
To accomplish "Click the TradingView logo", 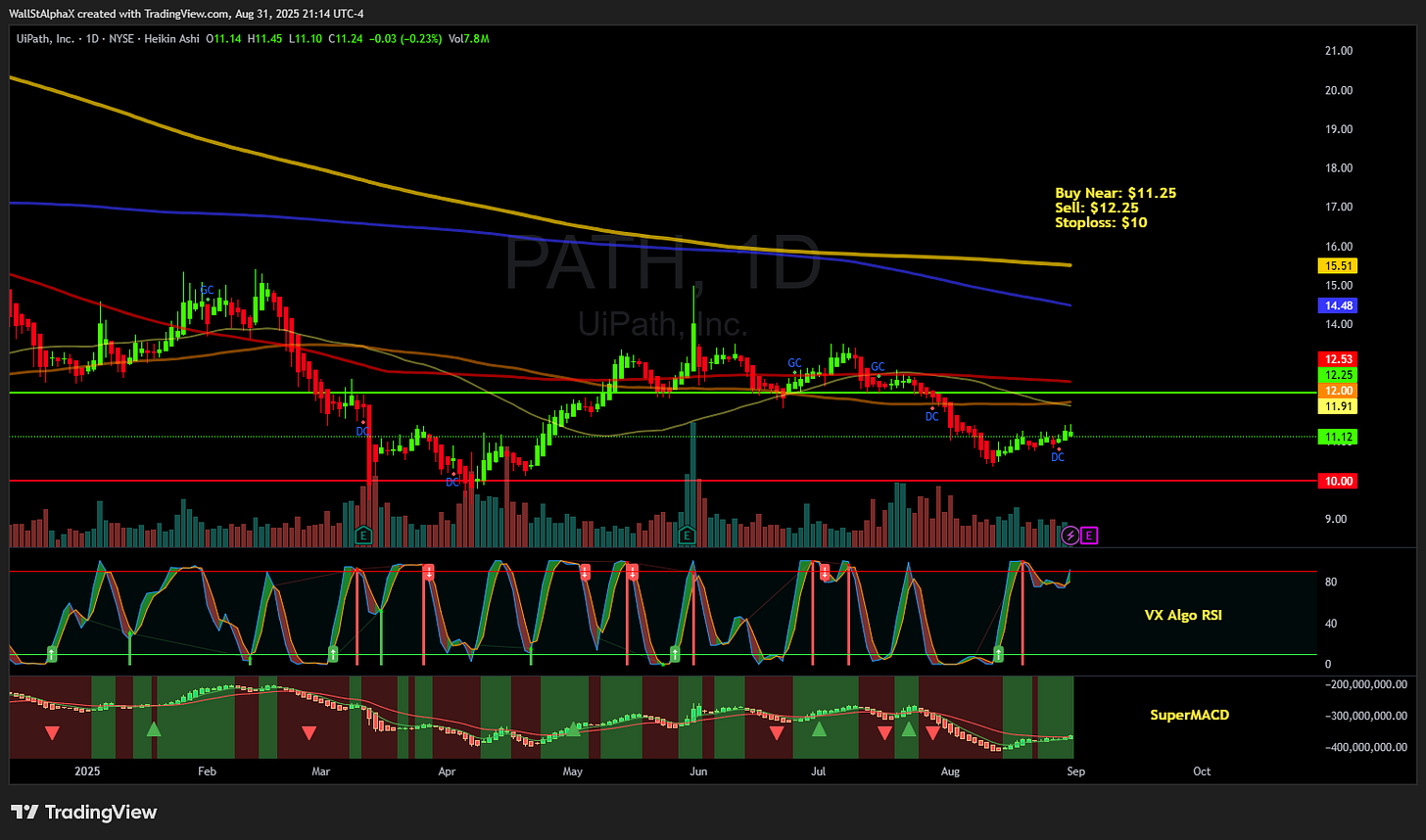I will 83,813.
